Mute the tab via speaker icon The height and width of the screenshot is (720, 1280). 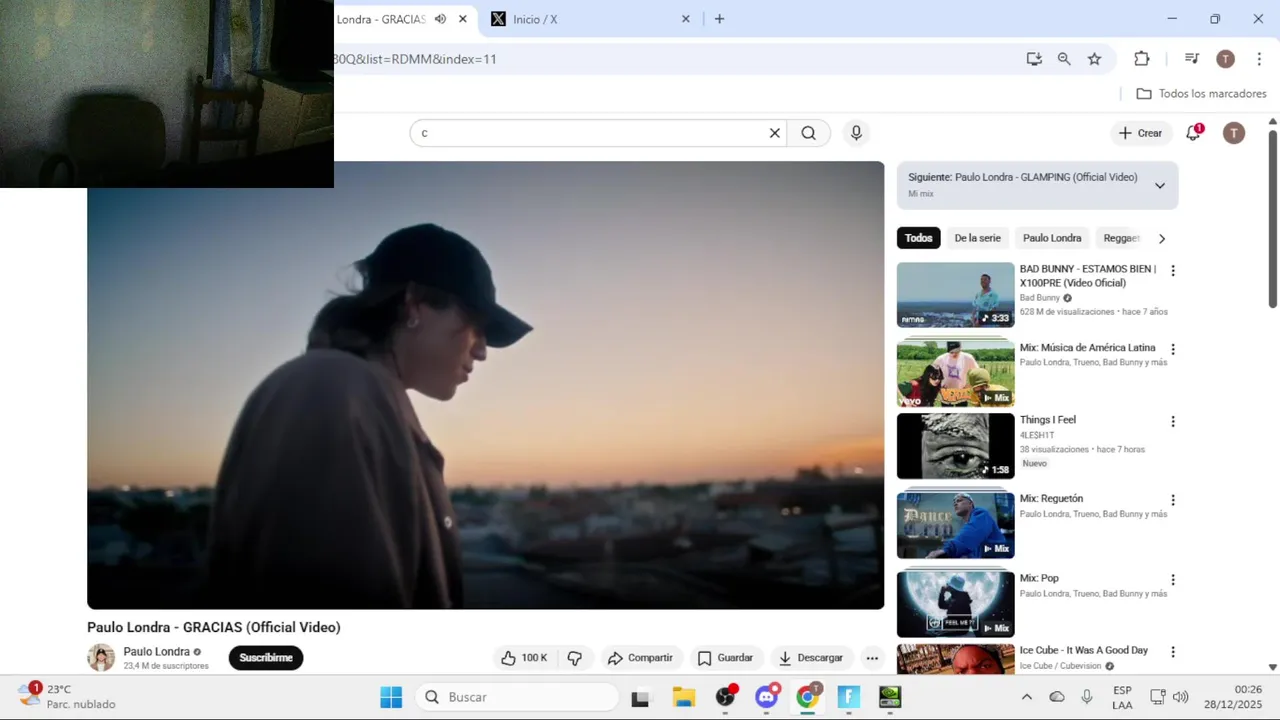[x=440, y=19]
